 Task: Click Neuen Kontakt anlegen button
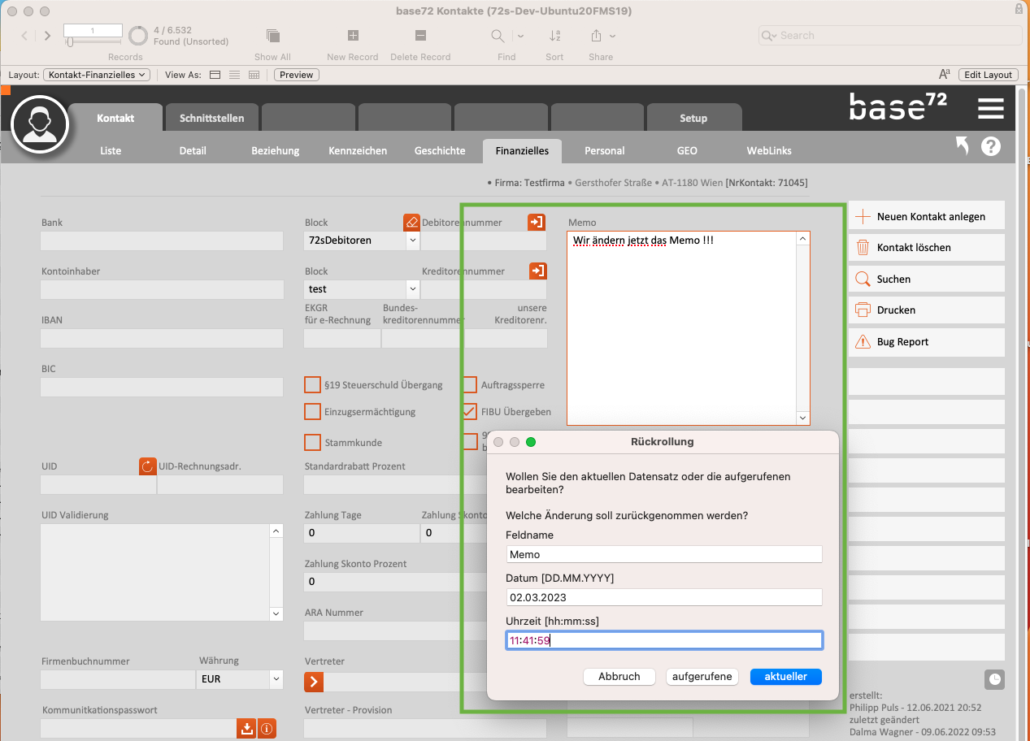[926, 216]
